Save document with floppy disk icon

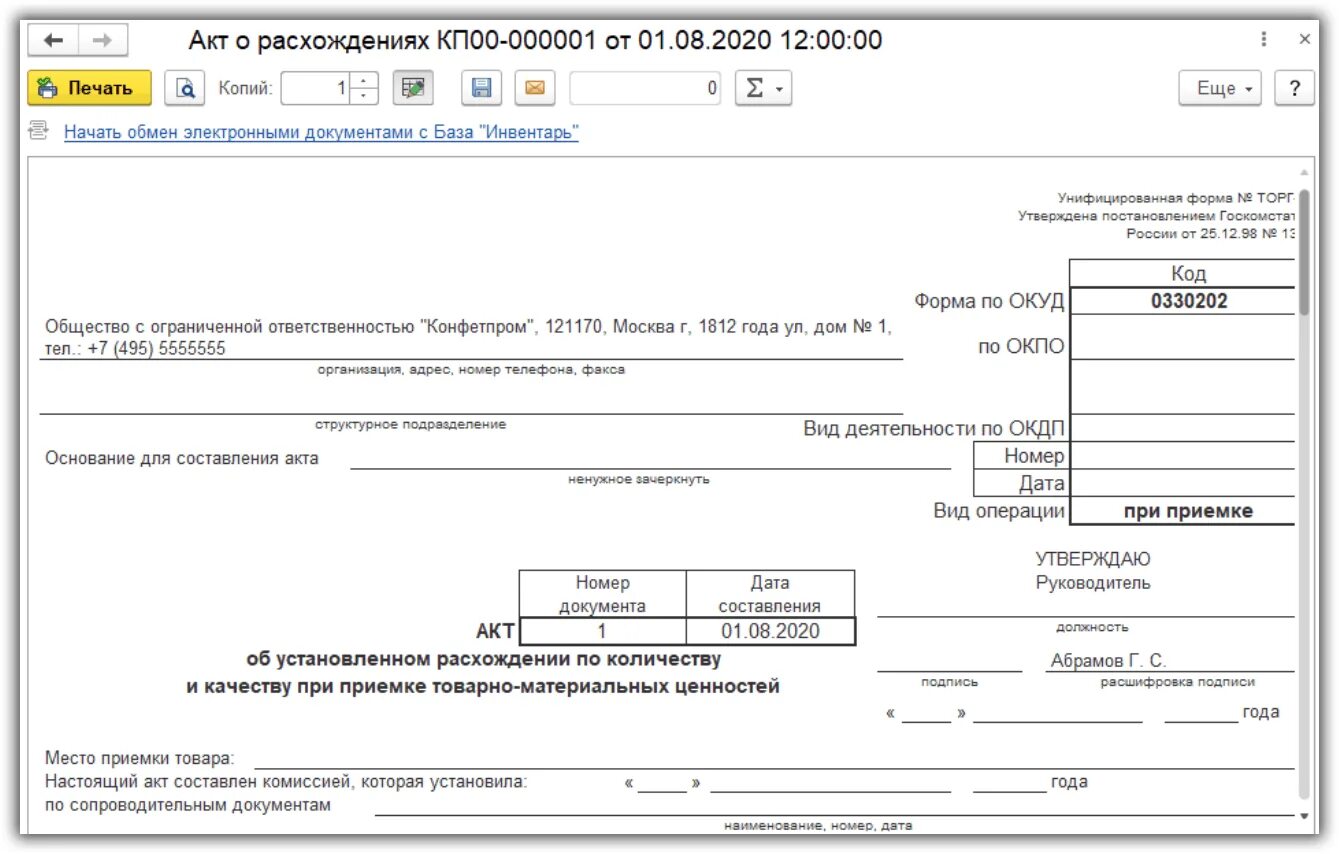pyautogui.click(x=481, y=88)
